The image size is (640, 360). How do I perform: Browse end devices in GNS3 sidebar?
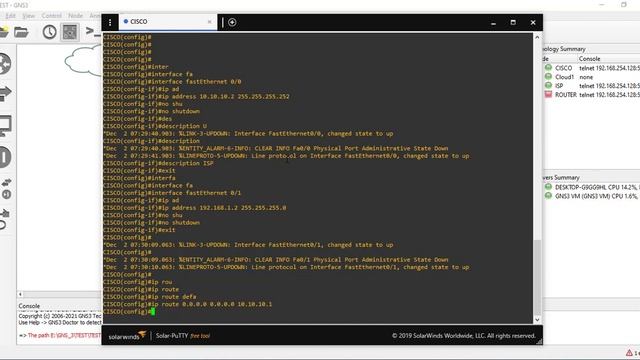click(x=5, y=126)
